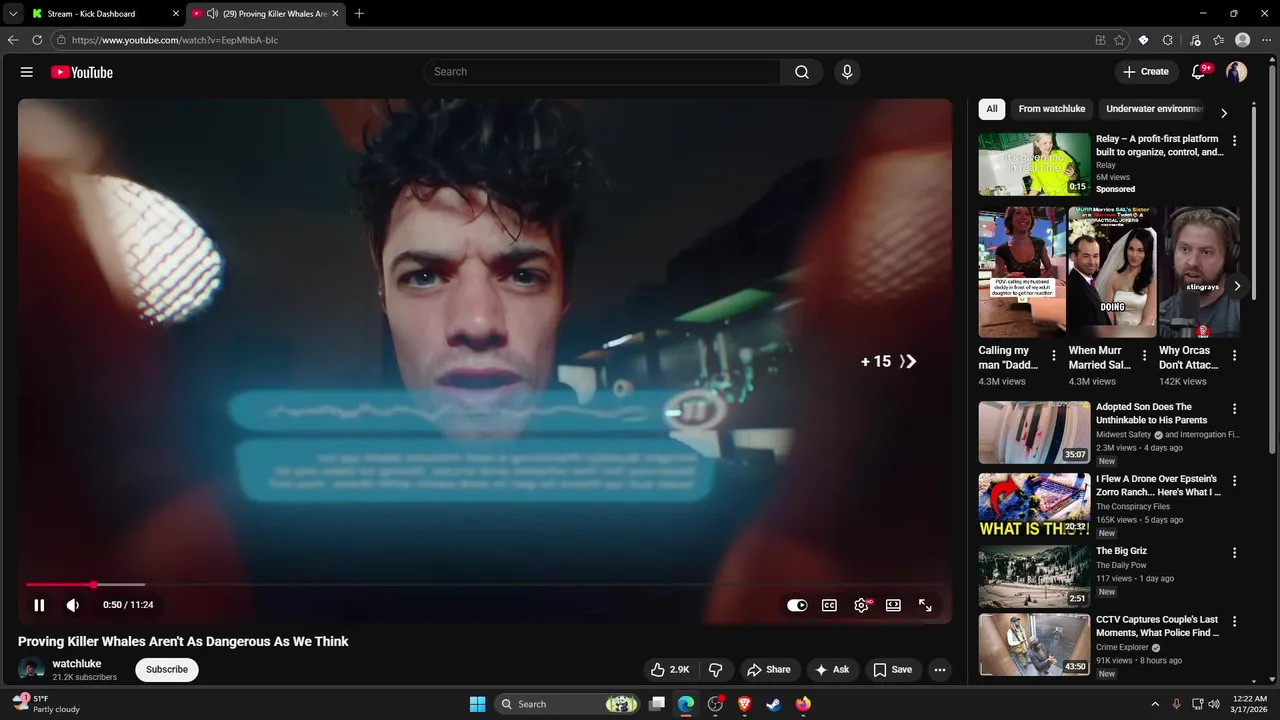Select Underwater environment filter chip
The width and height of the screenshot is (1280, 720).
click(x=1154, y=109)
